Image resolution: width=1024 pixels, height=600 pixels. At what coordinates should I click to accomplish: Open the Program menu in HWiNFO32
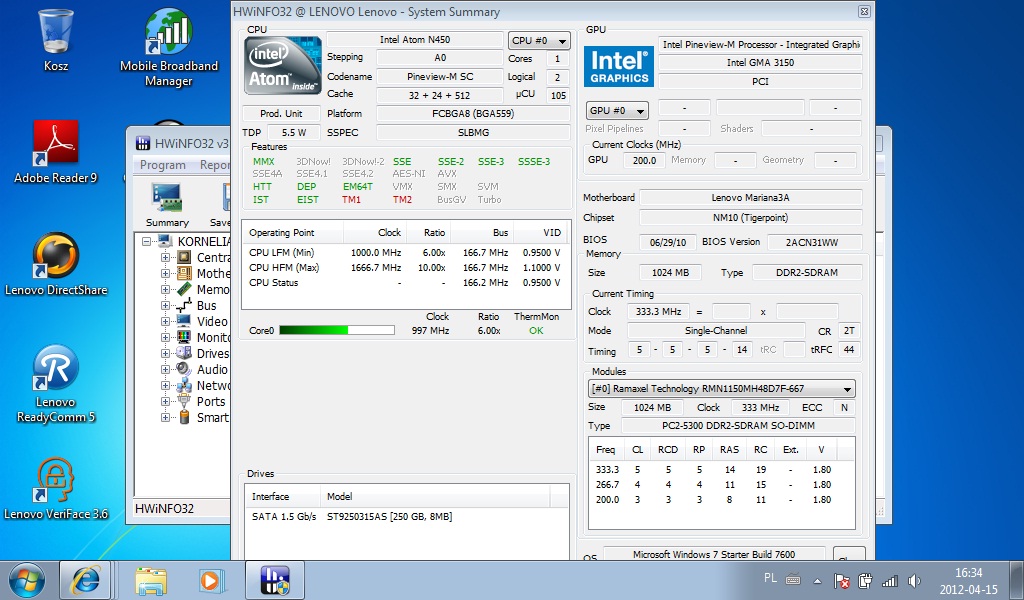(x=163, y=165)
